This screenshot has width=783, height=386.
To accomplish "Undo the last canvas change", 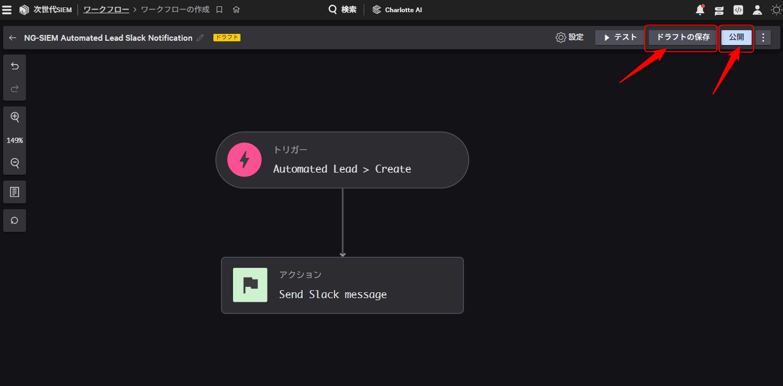I will click(14, 66).
